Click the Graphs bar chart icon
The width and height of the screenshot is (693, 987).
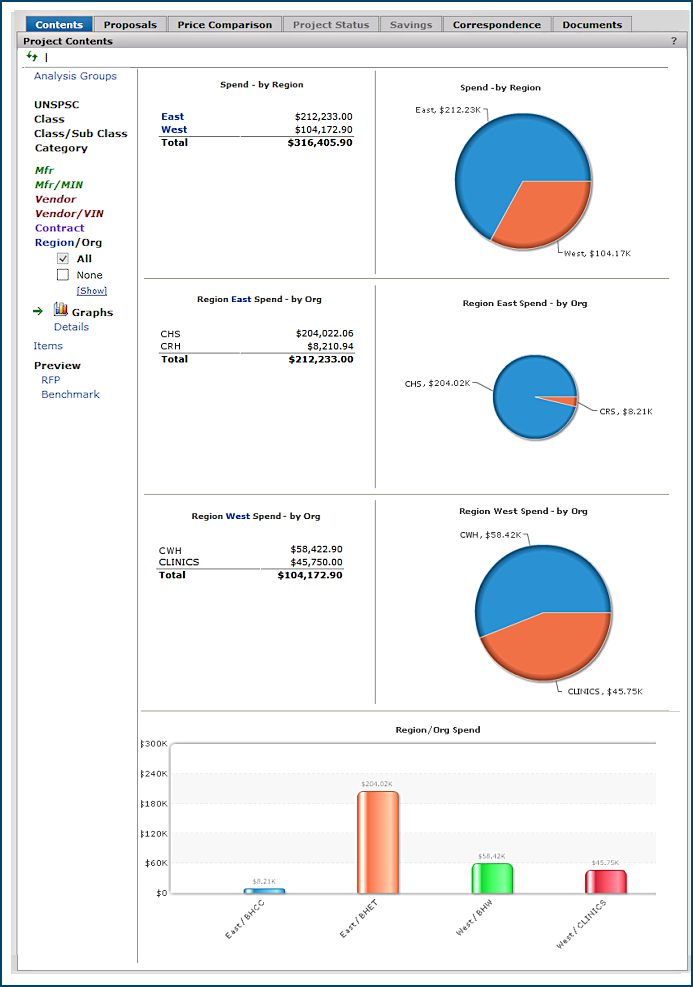tap(60, 310)
